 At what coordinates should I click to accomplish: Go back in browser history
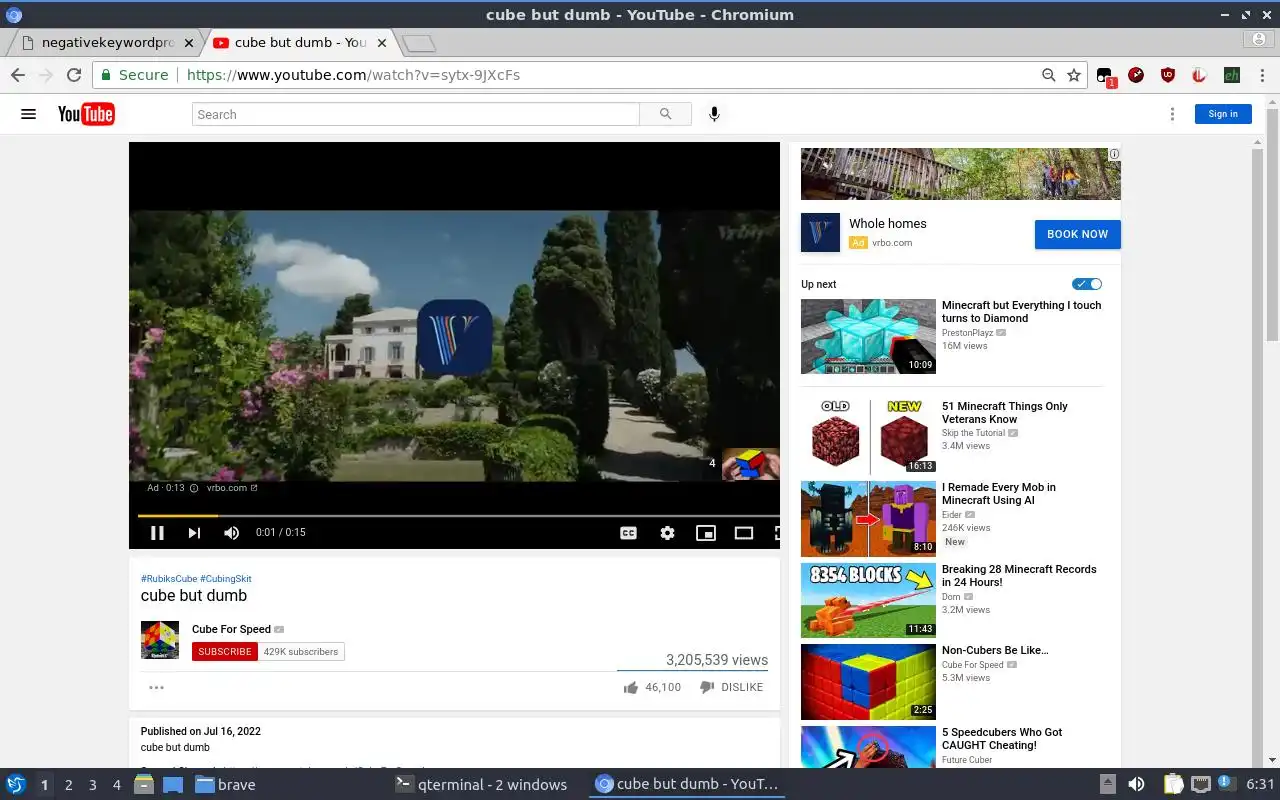17,75
